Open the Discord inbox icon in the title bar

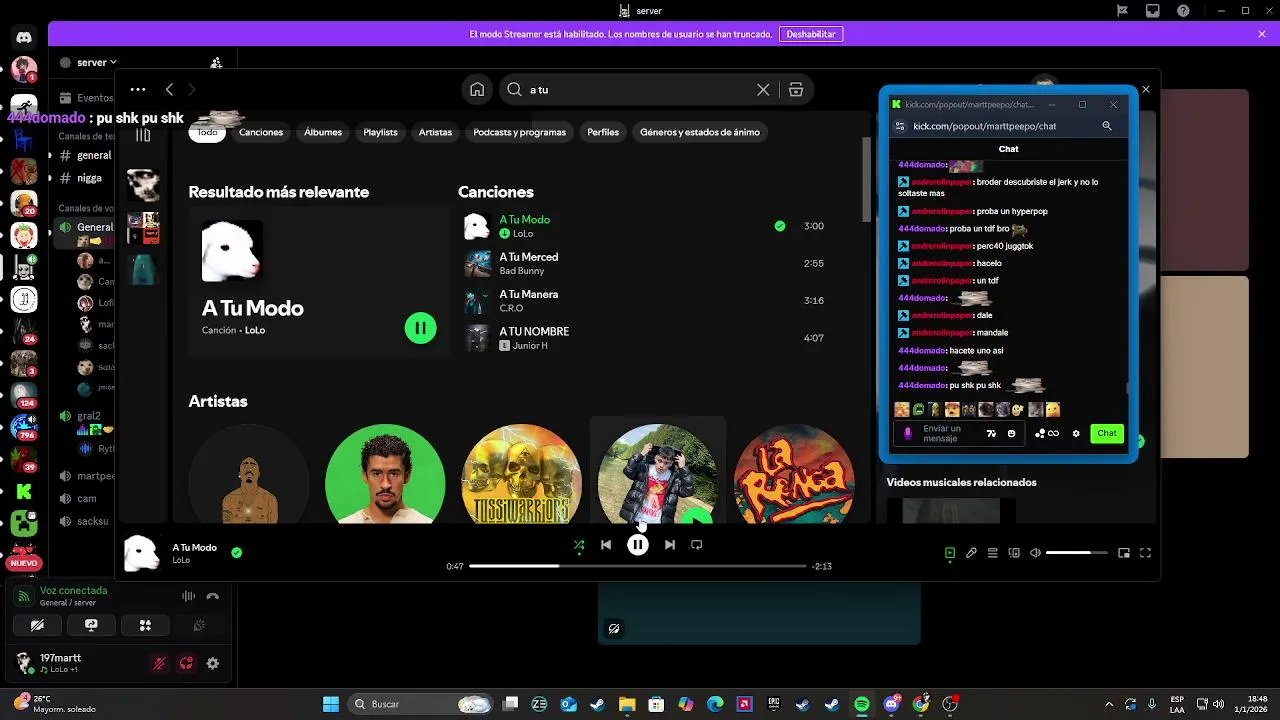click(x=1153, y=11)
